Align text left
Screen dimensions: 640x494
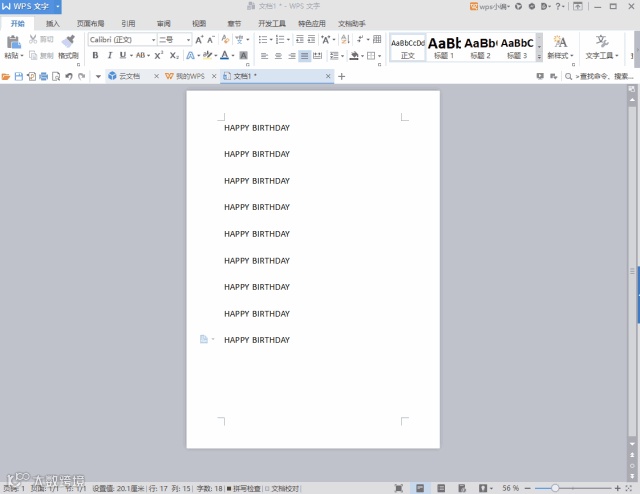(x=264, y=56)
